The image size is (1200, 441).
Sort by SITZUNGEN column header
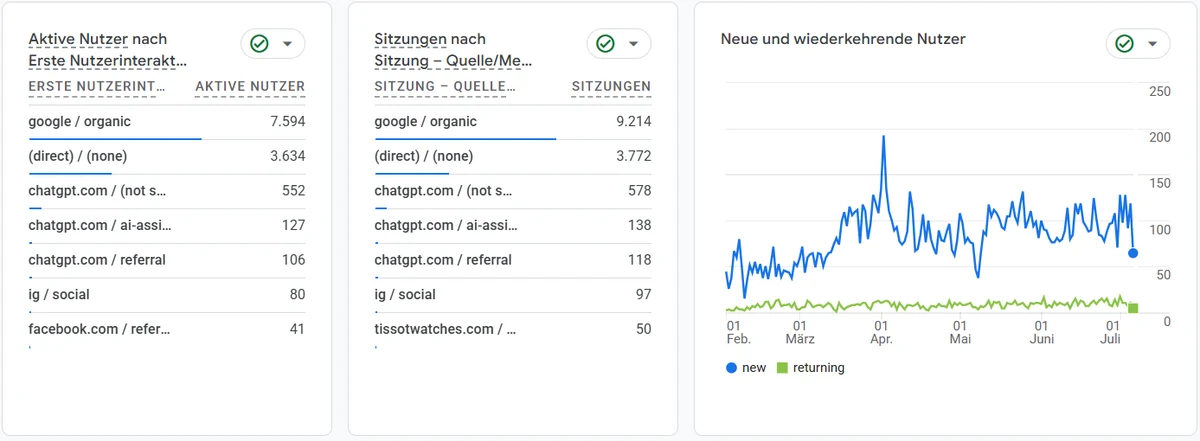click(611, 87)
